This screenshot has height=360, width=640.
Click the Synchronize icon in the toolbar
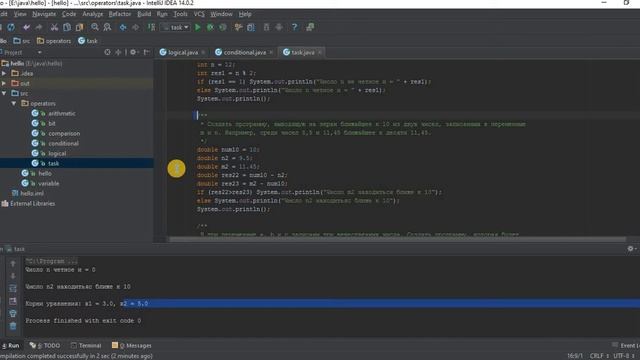pyautogui.click(x=11, y=27)
